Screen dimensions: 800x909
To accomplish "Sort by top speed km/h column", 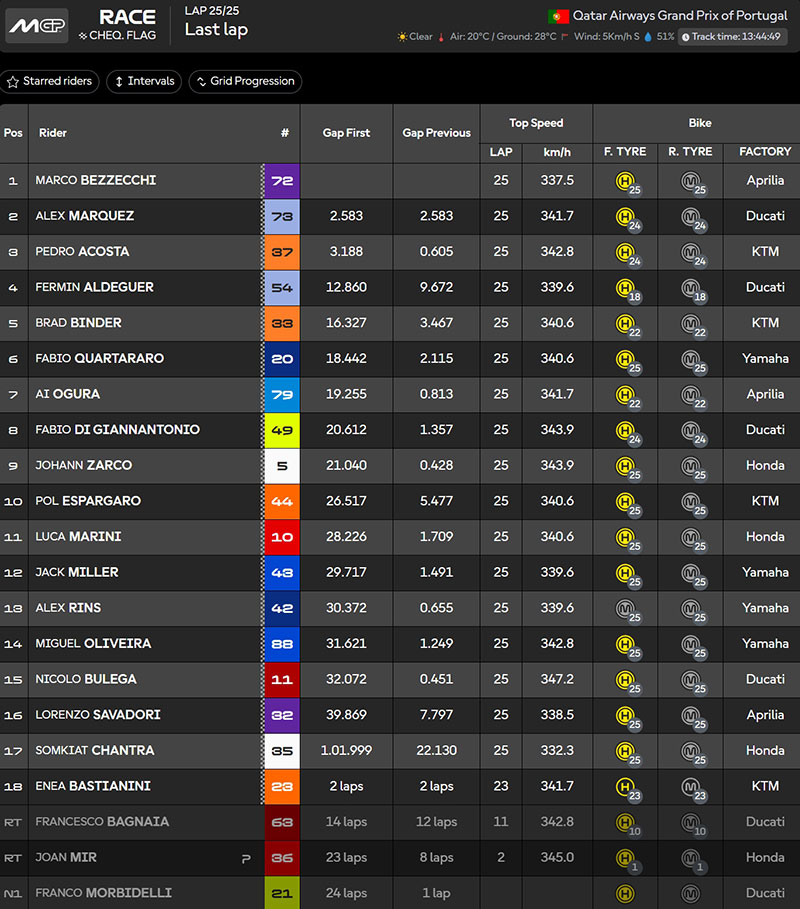I will point(557,152).
